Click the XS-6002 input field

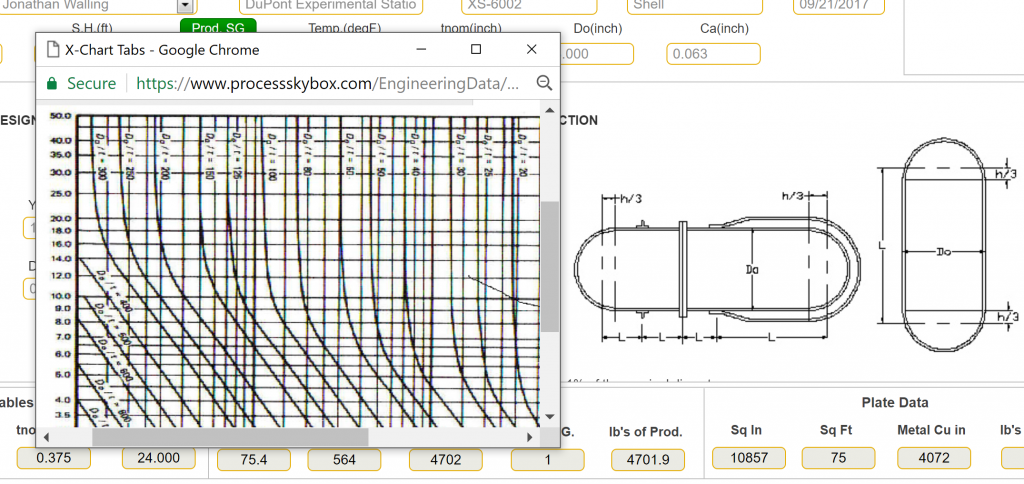tap(529, 5)
